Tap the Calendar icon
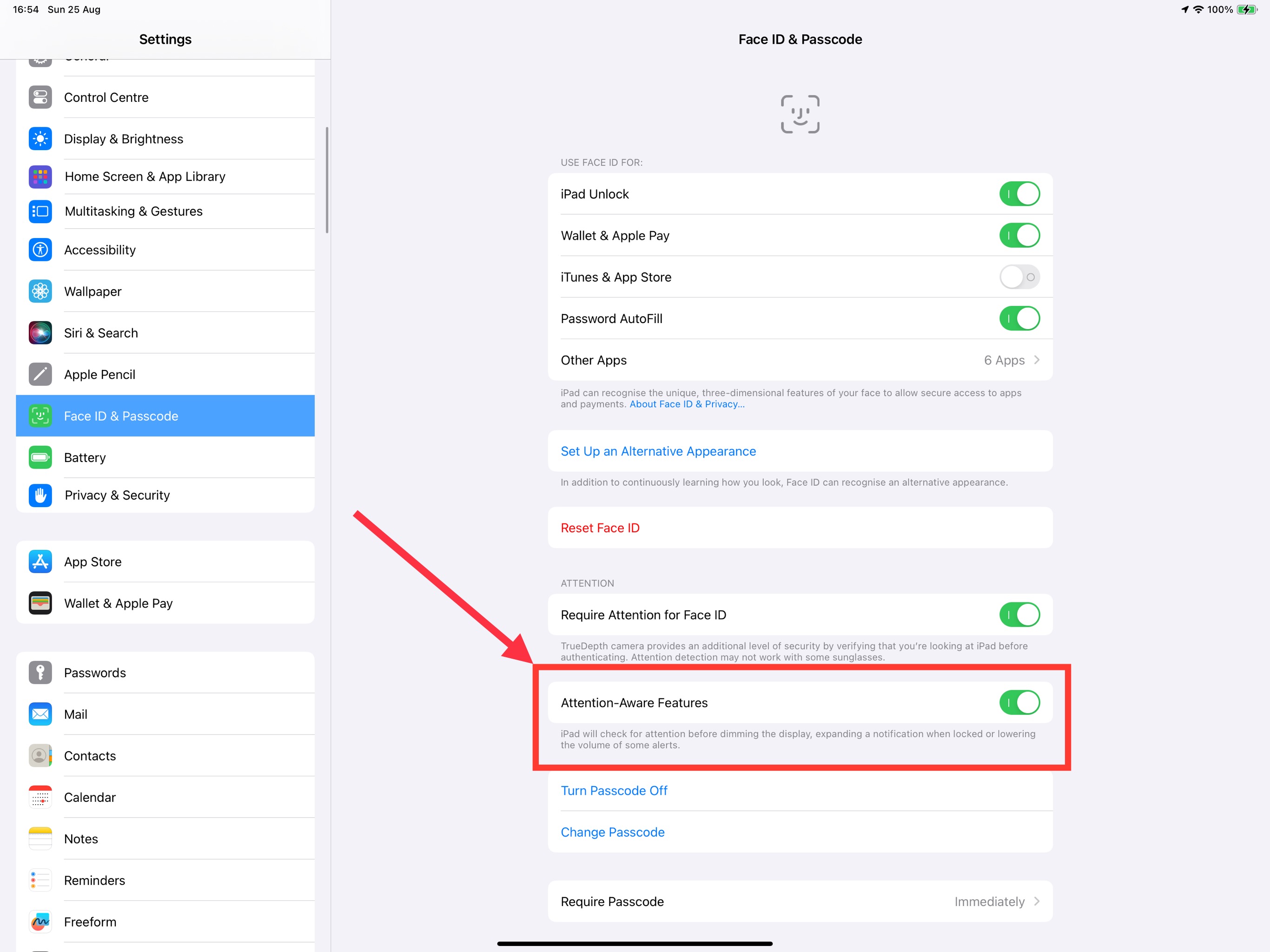This screenshot has width=1270, height=952. (x=40, y=797)
